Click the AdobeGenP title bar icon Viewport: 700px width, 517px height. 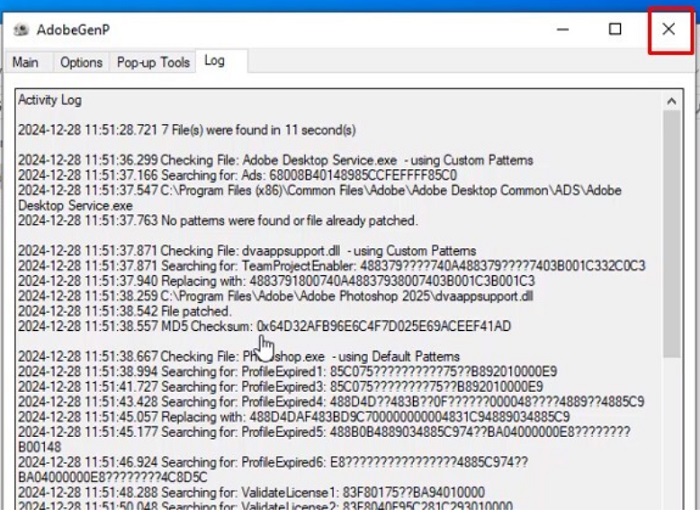click(x=21, y=30)
